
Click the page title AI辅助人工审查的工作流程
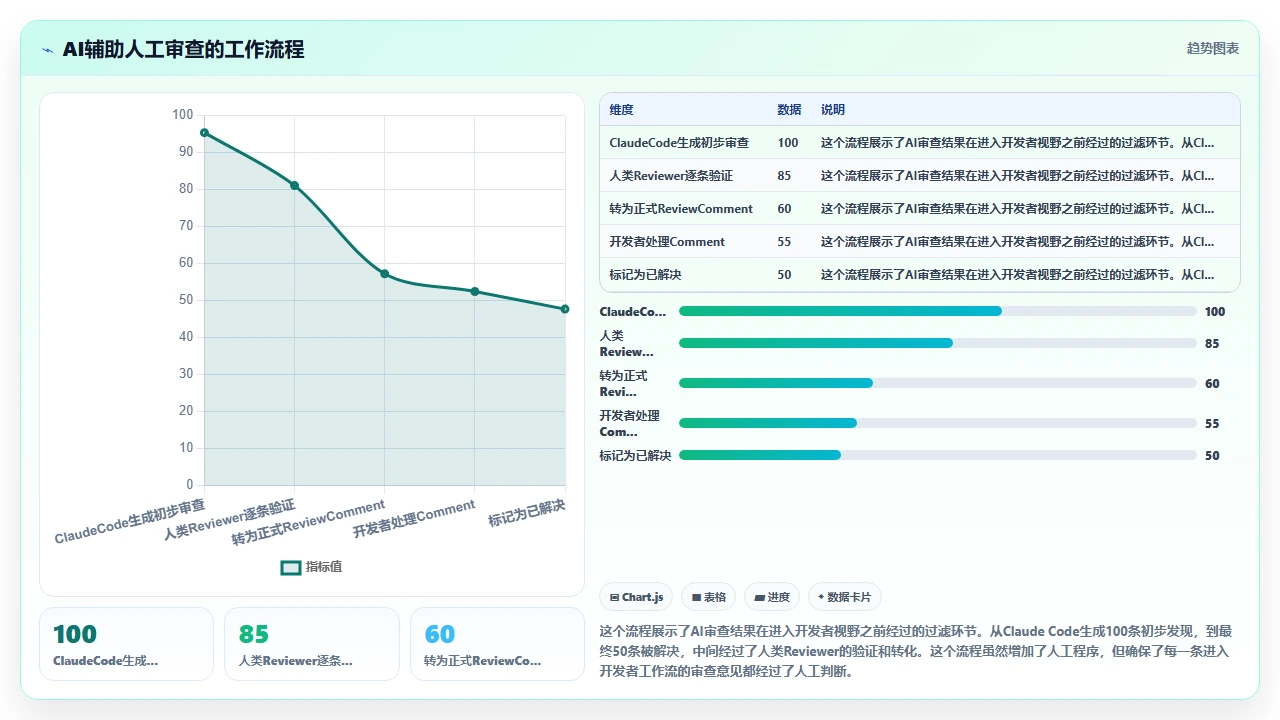point(183,49)
